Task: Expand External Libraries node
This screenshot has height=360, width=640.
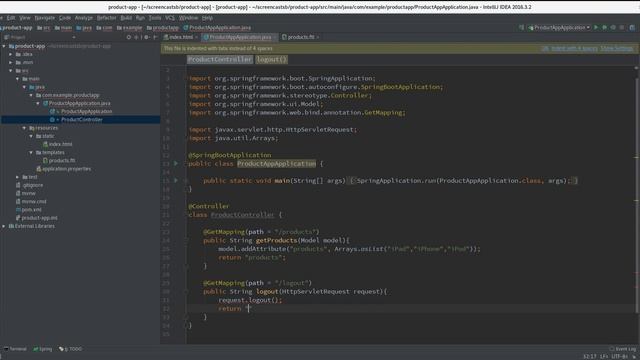Action: 4,226
